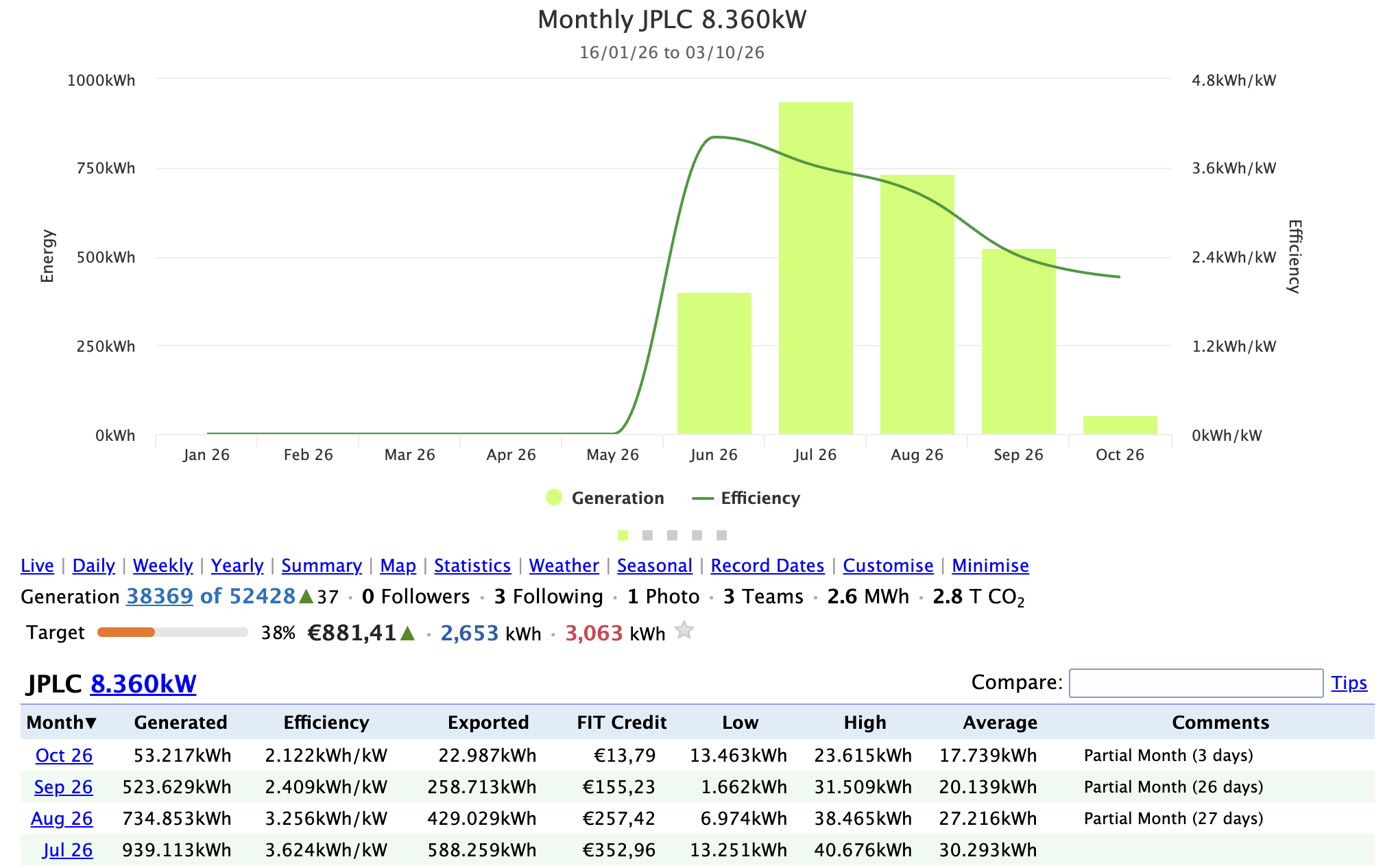Click the Aug 26 generation bar

point(917,304)
